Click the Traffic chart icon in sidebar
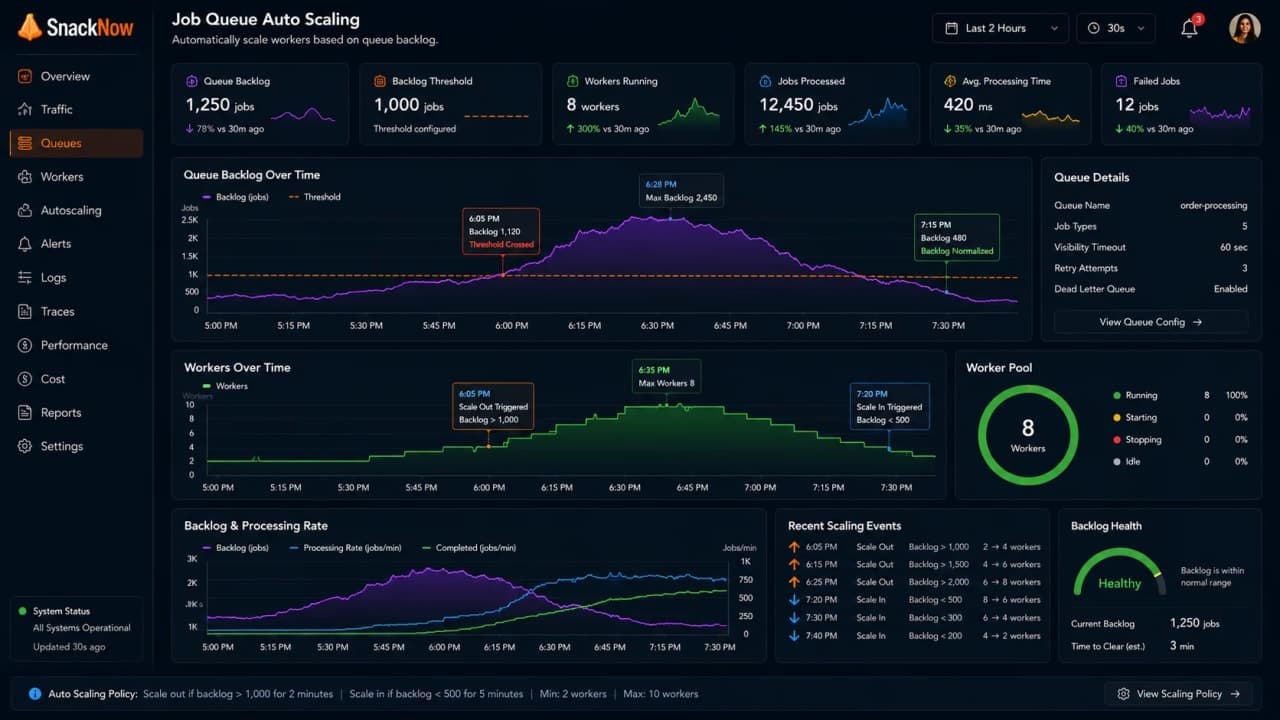This screenshot has width=1280, height=720. pos(25,109)
